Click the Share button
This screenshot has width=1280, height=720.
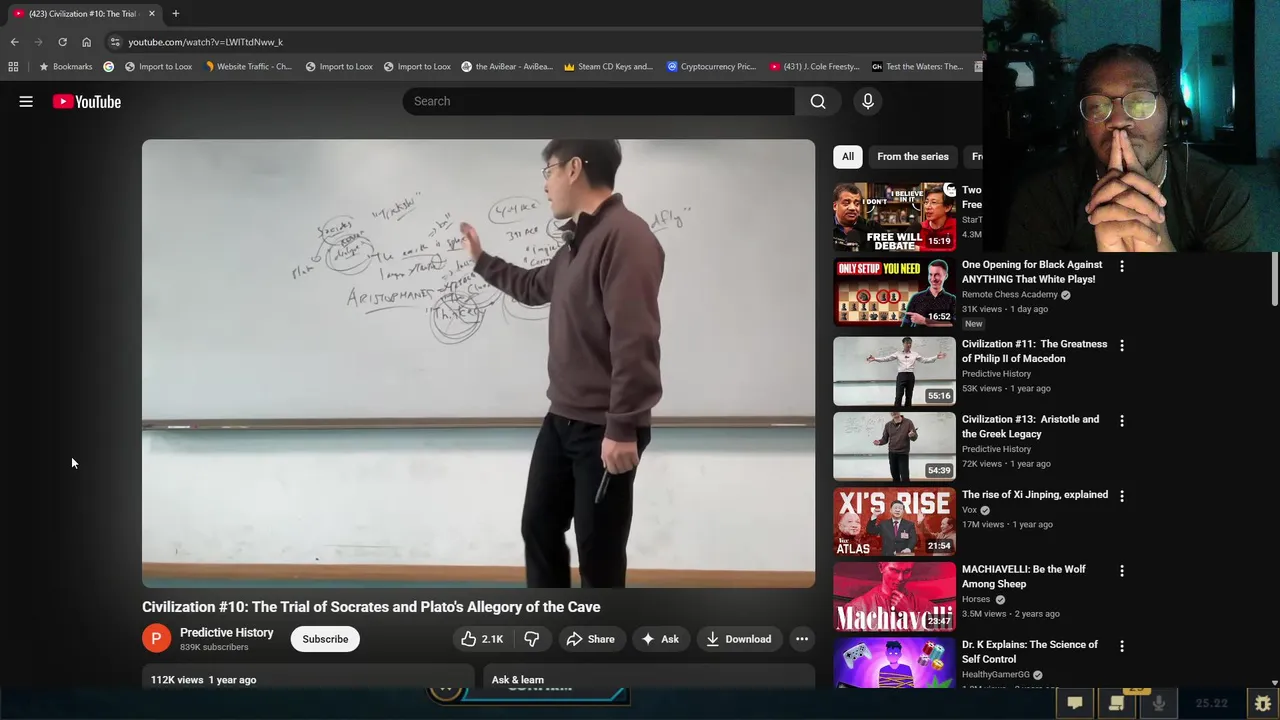(x=590, y=639)
